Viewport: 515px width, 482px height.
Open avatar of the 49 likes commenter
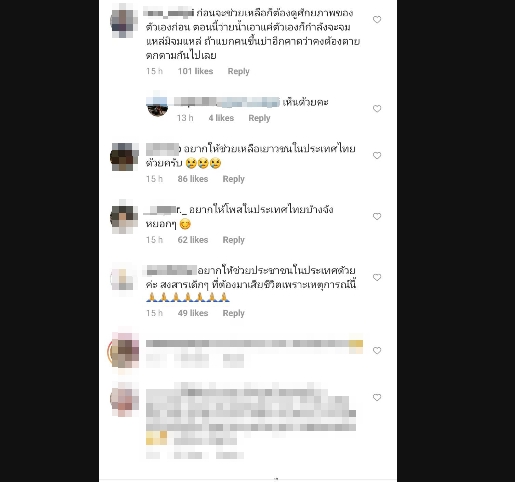(x=124, y=279)
